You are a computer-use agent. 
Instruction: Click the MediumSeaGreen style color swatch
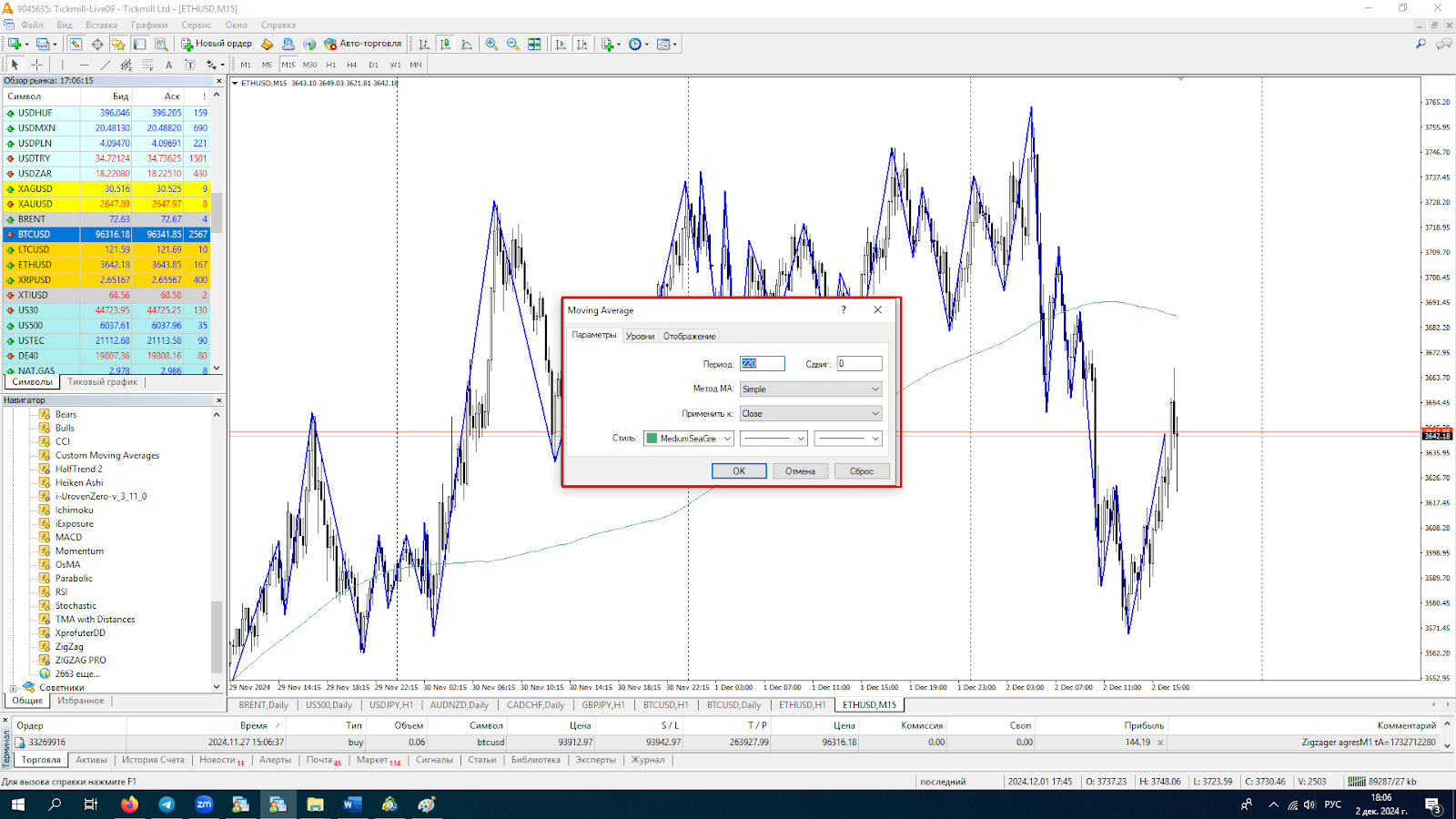click(x=652, y=439)
